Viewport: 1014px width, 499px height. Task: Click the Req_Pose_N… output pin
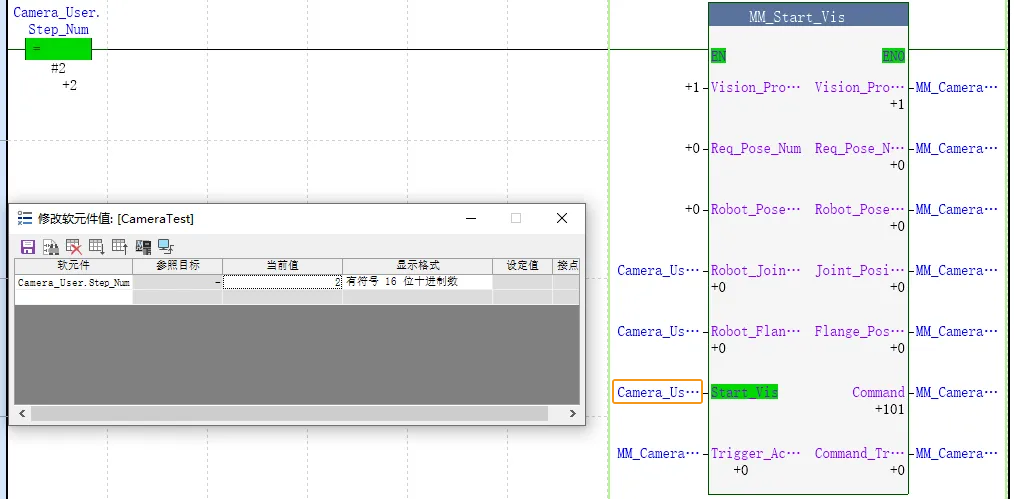(x=859, y=149)
